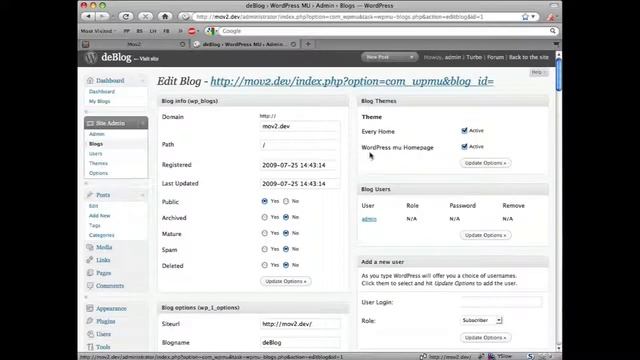Click the Posts pin icon in the sidebar

90,195
